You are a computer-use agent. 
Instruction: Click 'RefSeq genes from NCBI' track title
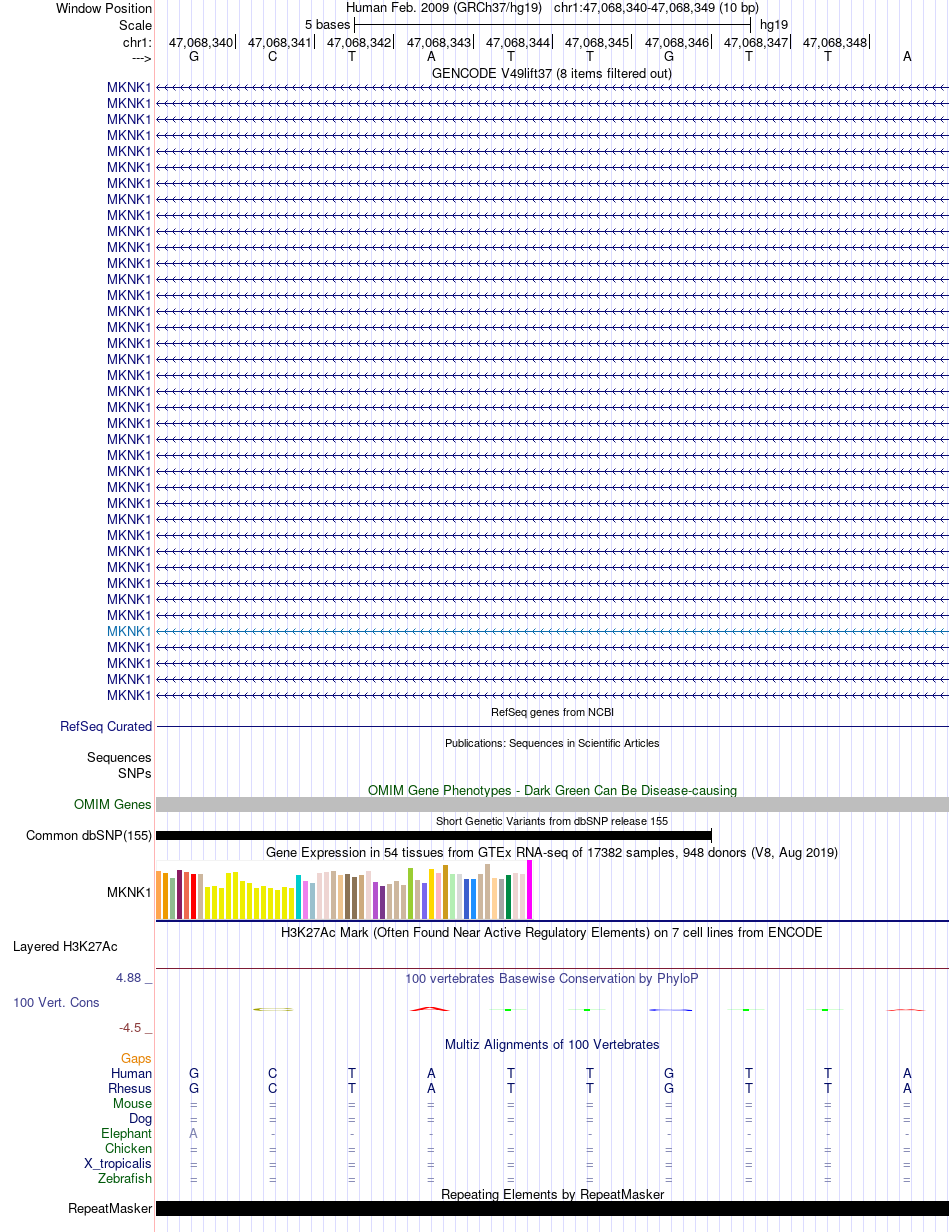tap(552, 712)
